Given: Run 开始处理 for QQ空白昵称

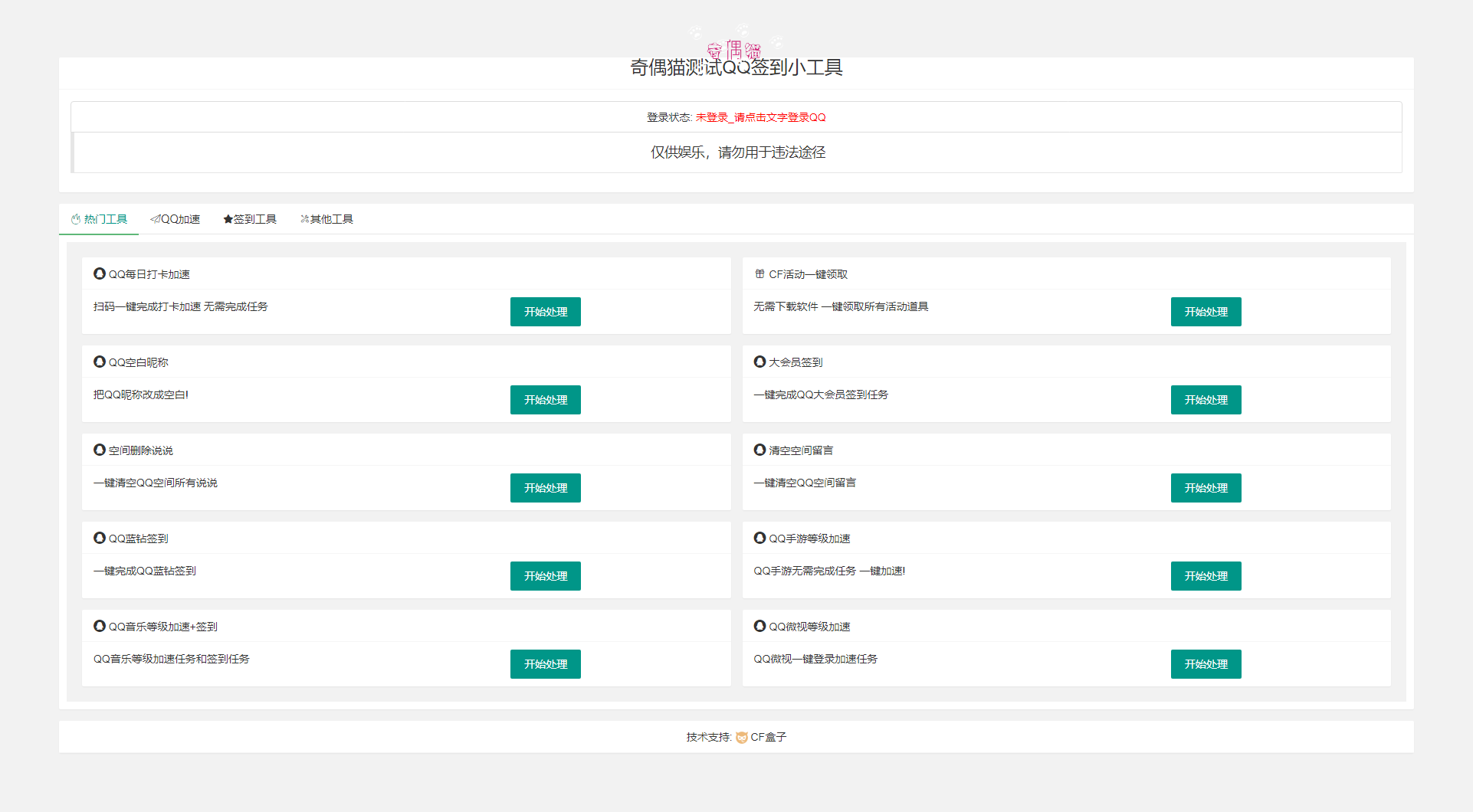Looking at the screenshot, I should pyautogui.click(x=546, y=400).
